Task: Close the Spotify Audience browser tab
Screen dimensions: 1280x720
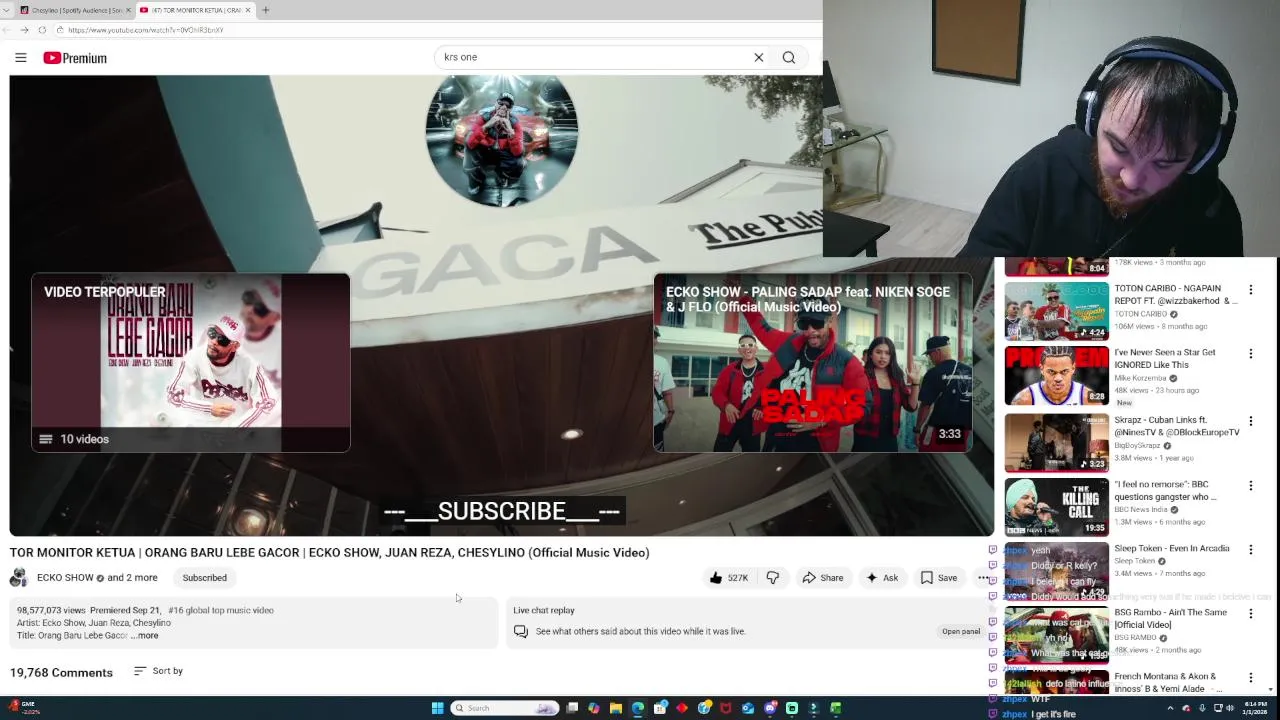Action: pyautogui.click(x=128, y=10)
